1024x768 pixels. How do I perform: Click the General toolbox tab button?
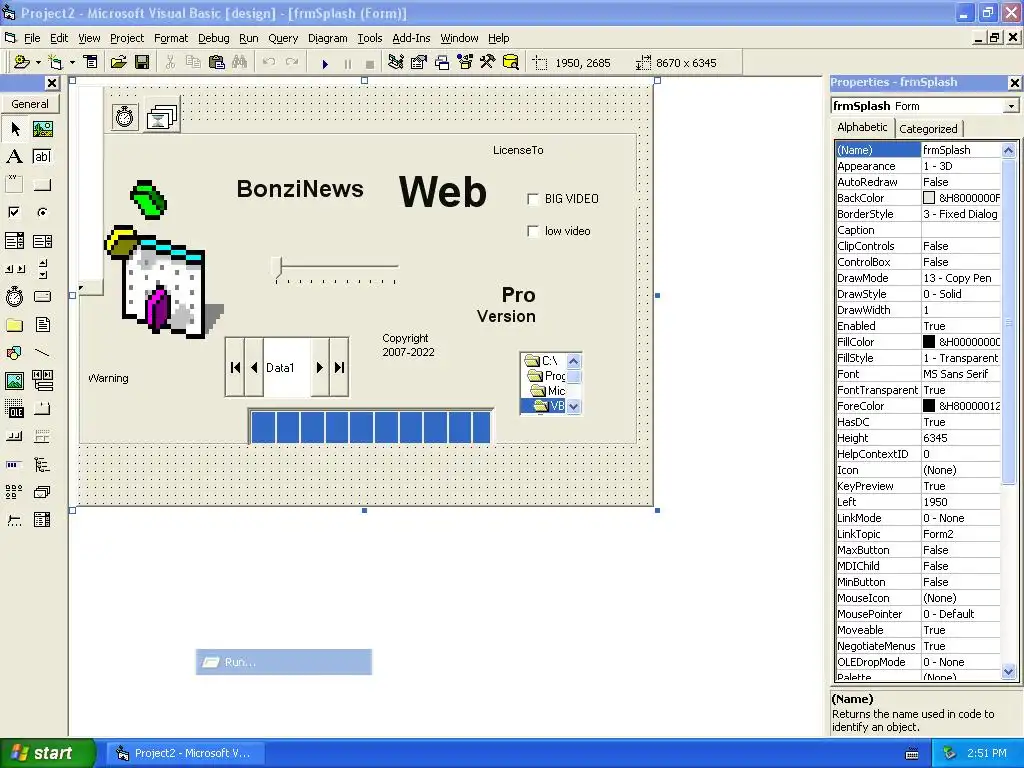[x=29, y=104]
